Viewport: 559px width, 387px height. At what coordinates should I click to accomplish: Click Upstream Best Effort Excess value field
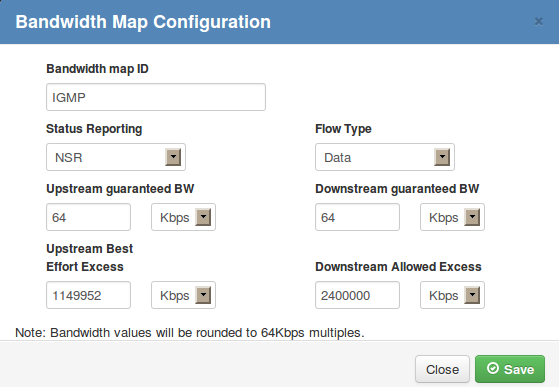pos(88,295)
